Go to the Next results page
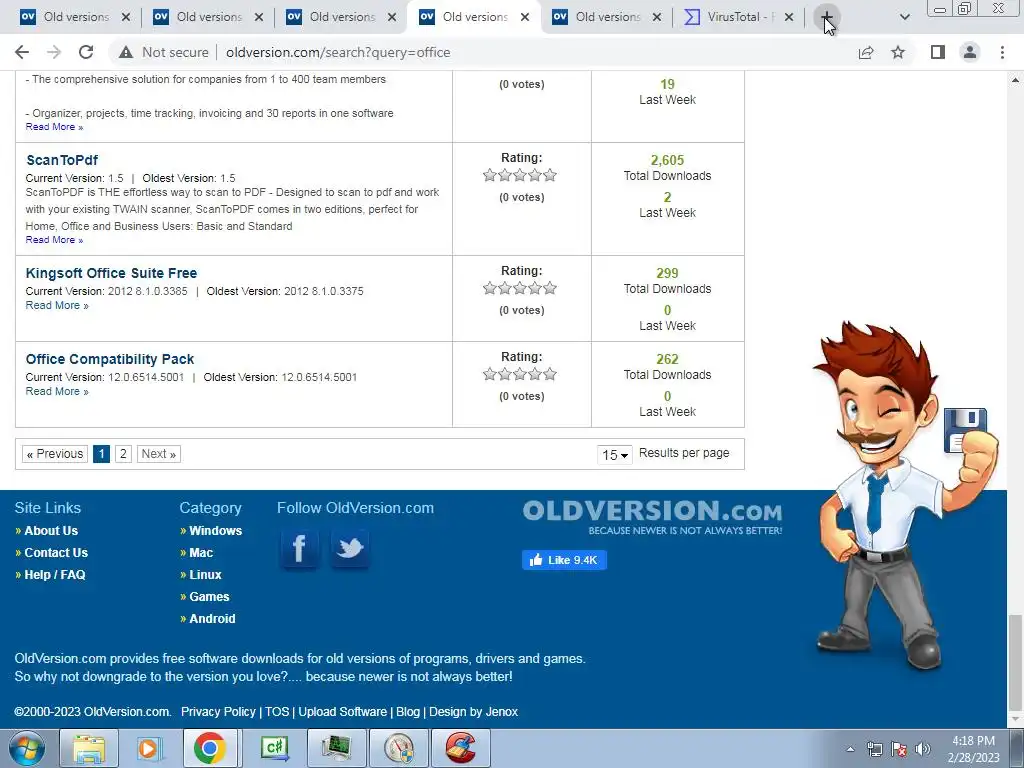 click(x=159, y=454)
